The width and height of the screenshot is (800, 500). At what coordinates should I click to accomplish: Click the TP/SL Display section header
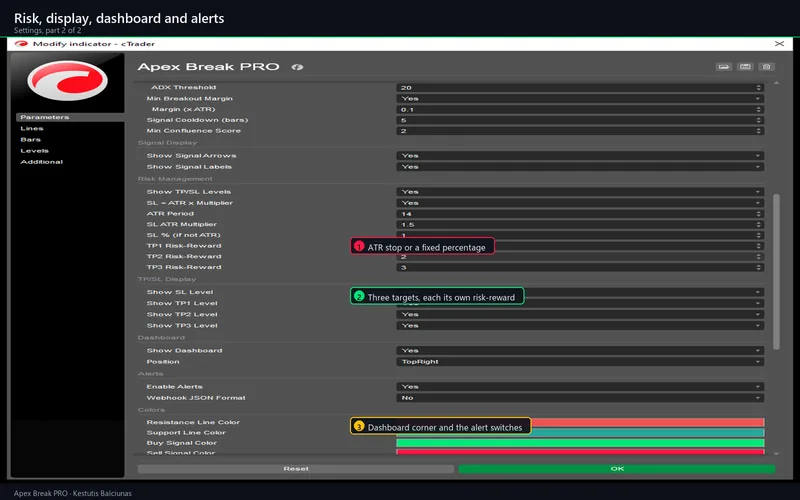167,280
